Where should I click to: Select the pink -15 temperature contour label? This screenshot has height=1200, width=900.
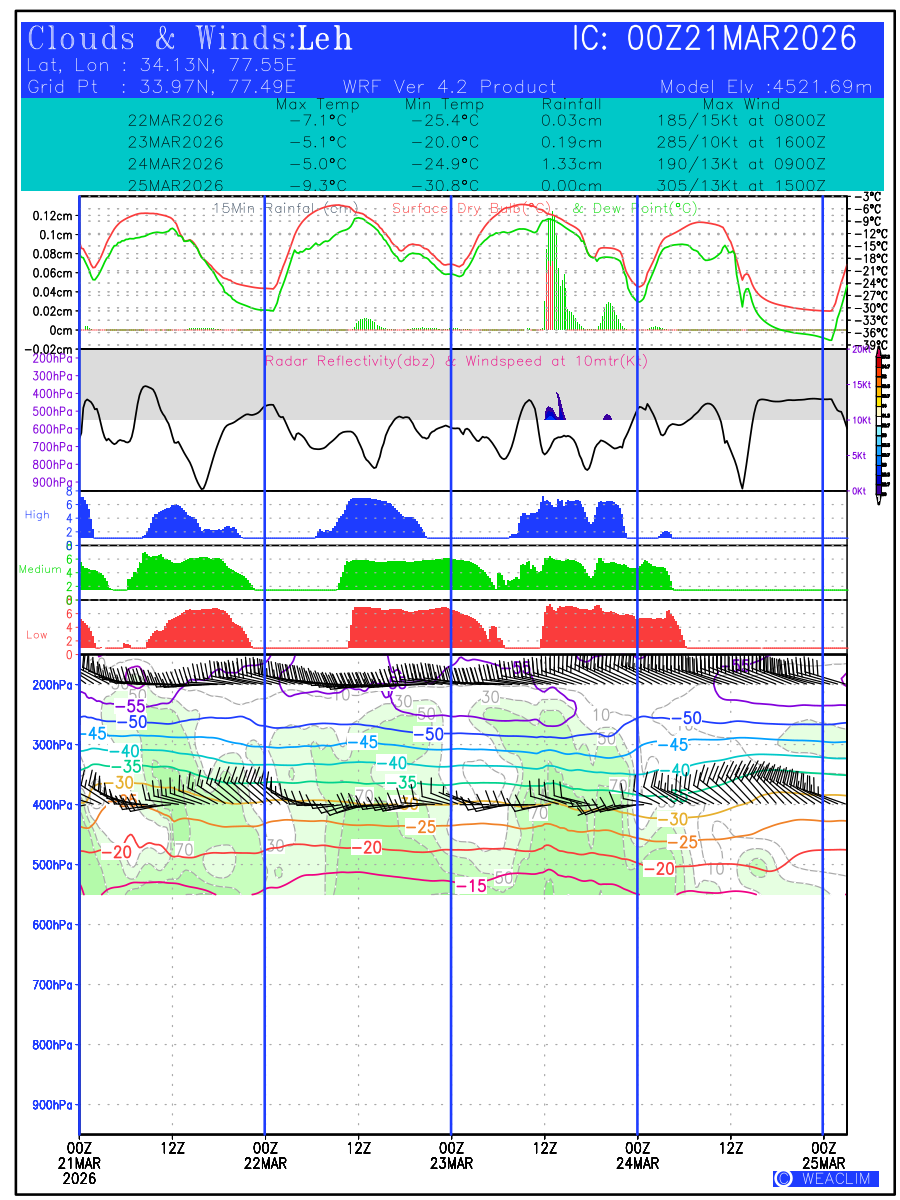pos(470,886)
